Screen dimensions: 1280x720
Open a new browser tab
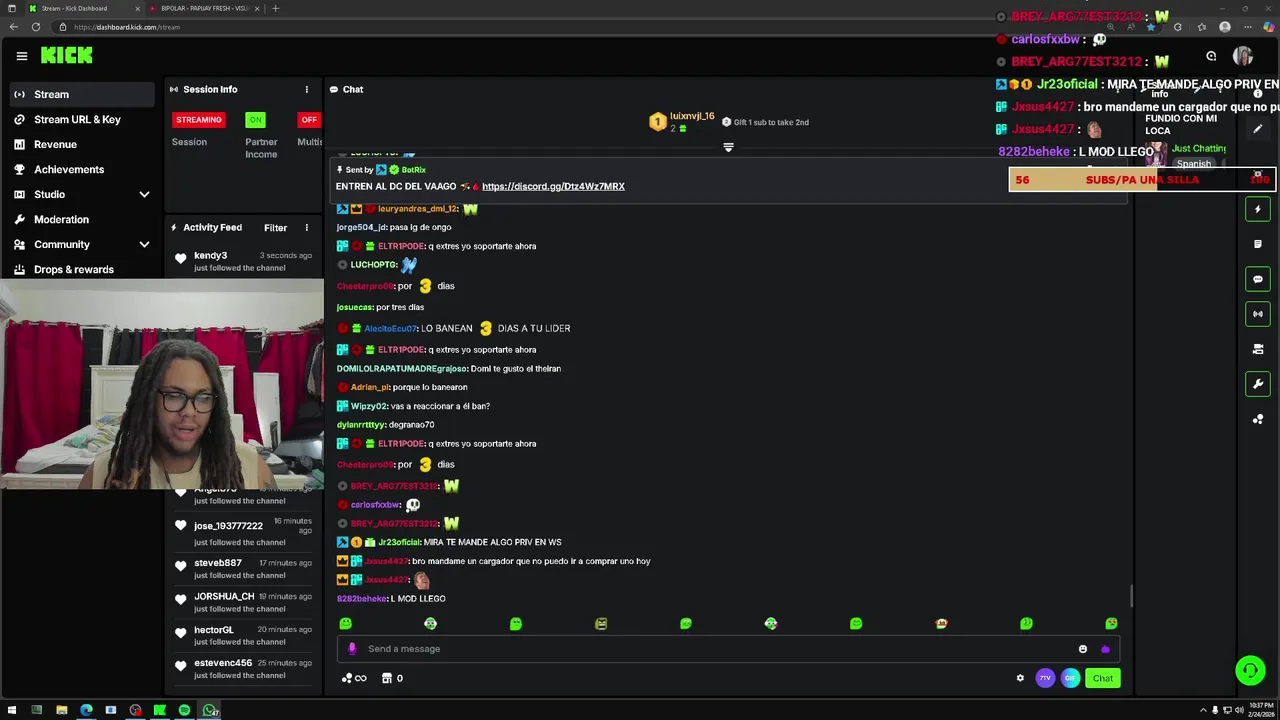[x=276, y=8]
